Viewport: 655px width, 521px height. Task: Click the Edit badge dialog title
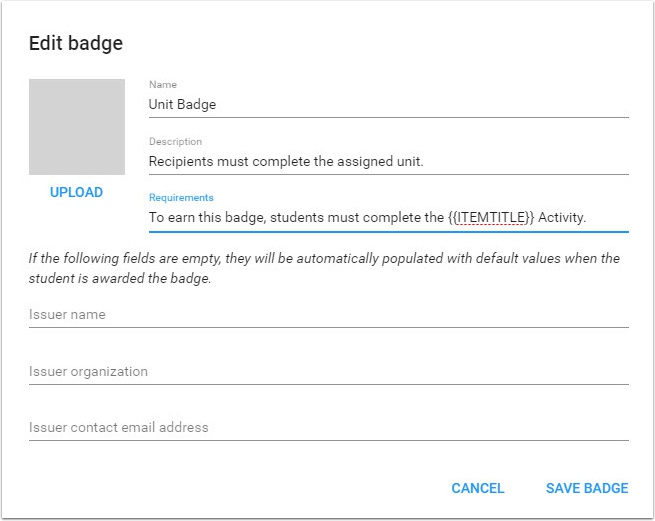76,43
